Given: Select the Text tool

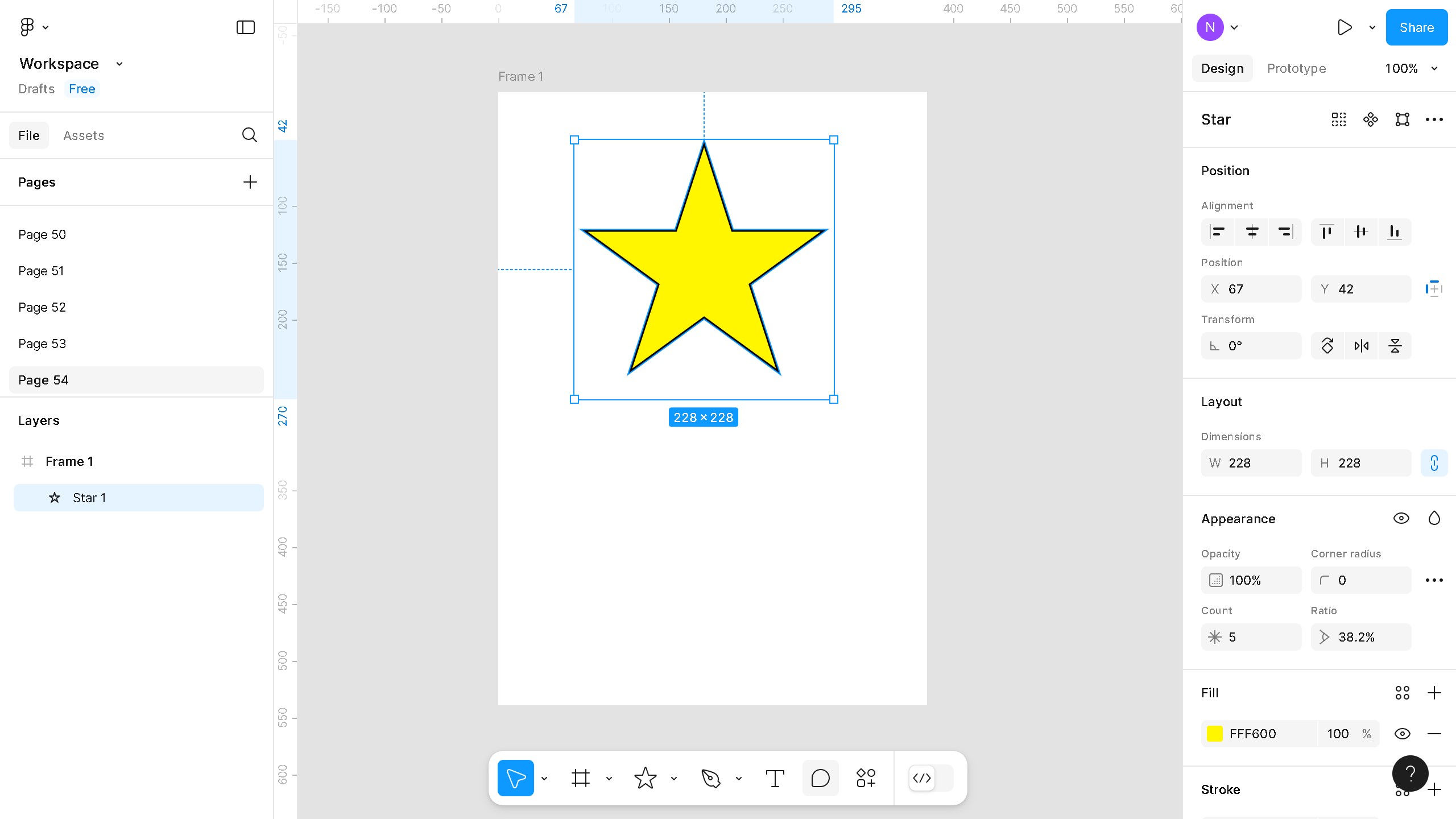Looking at the screenshot, I should (x=775, y=778).
